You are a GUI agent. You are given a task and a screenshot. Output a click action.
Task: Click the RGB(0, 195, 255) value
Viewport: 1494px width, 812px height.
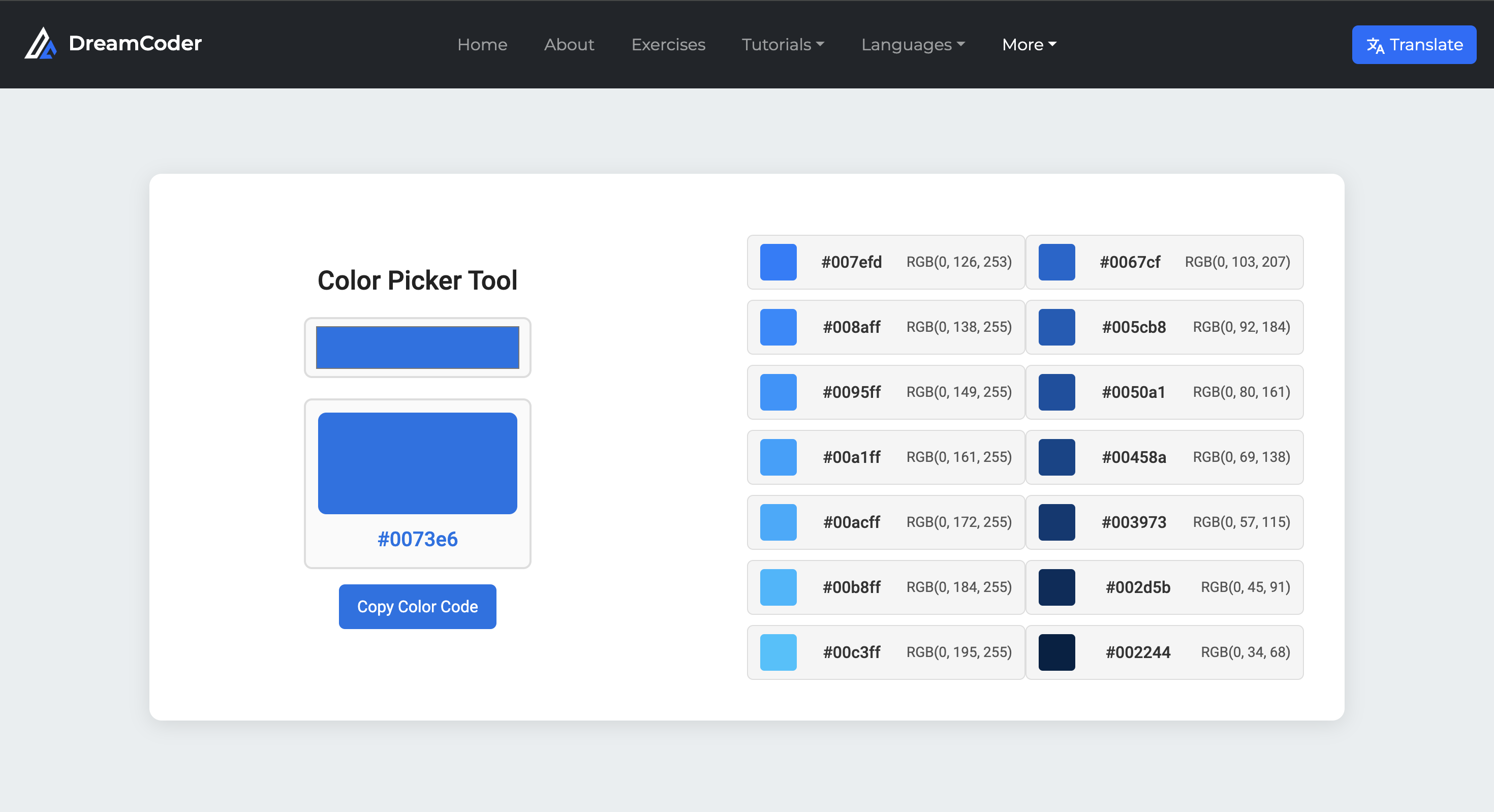959,652
